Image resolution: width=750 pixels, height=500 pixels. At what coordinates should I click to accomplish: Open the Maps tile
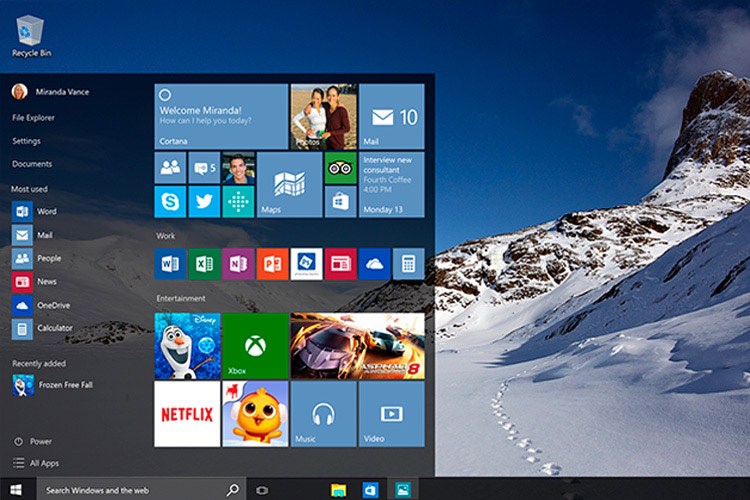tap(289, 185)
